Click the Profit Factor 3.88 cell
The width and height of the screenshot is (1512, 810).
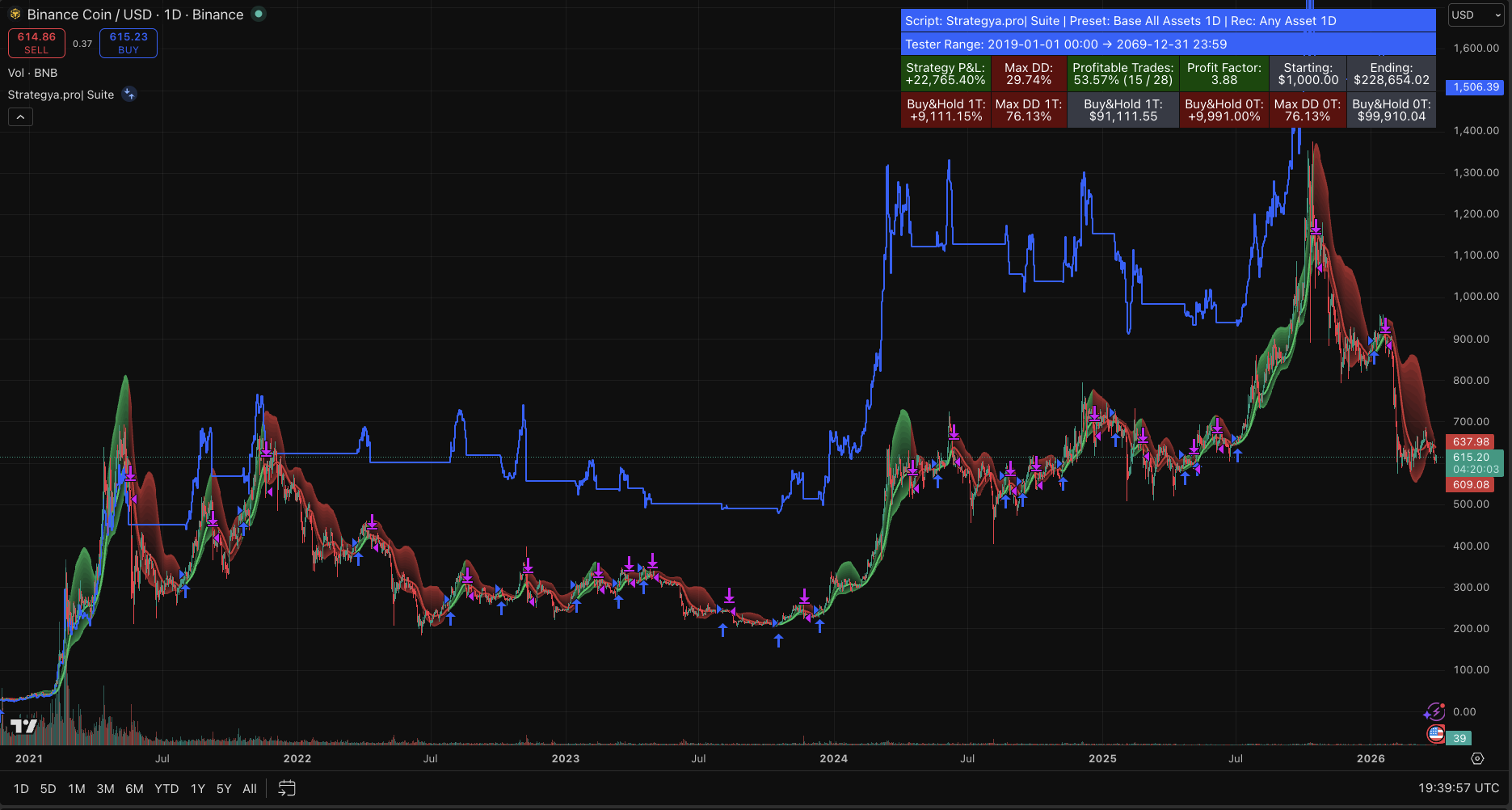point(1224,74)
